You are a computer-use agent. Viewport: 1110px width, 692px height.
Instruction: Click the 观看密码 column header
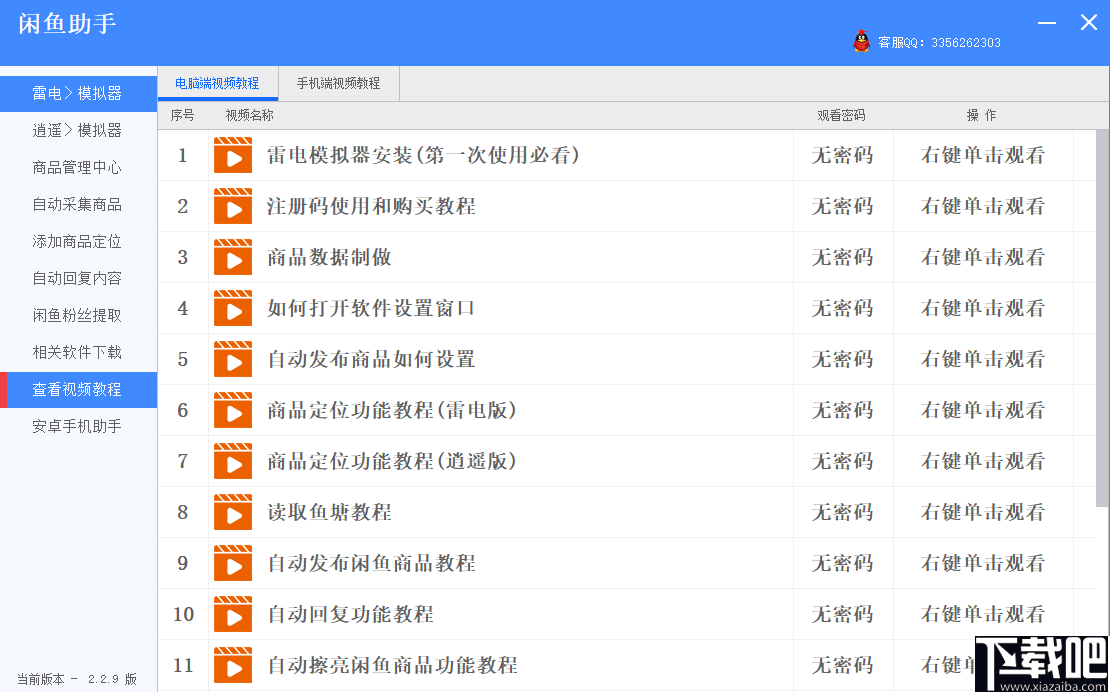pyautogui.click(x=842, y=115)
